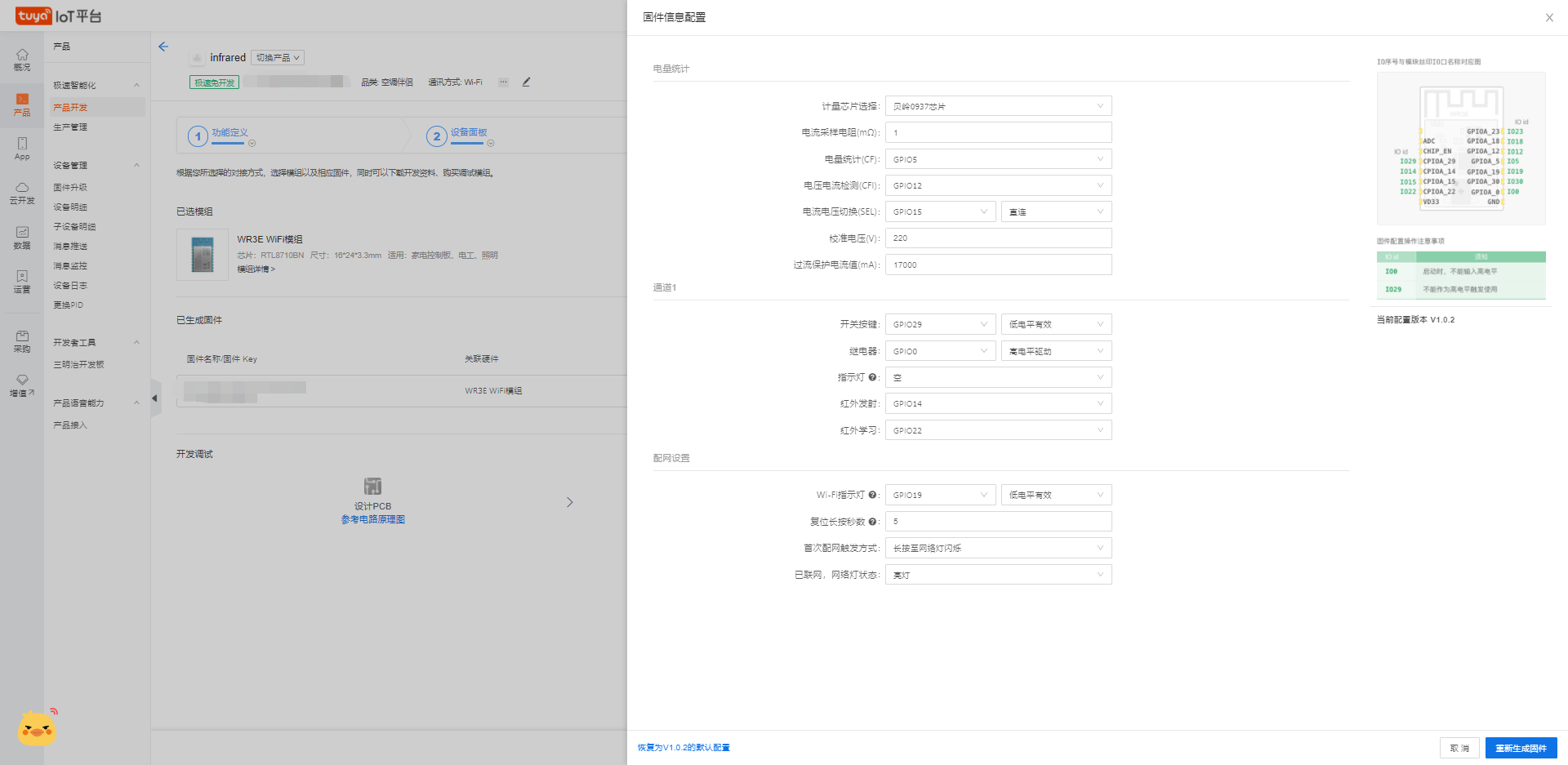1568x765 pixels.
Task: Click 过流保护电流值(mA) input field
Action: pos(998,265)
